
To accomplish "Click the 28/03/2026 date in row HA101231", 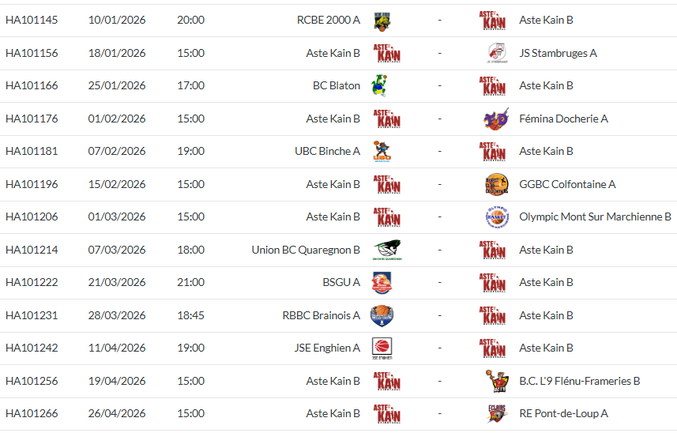I will [x=117, y=315].
